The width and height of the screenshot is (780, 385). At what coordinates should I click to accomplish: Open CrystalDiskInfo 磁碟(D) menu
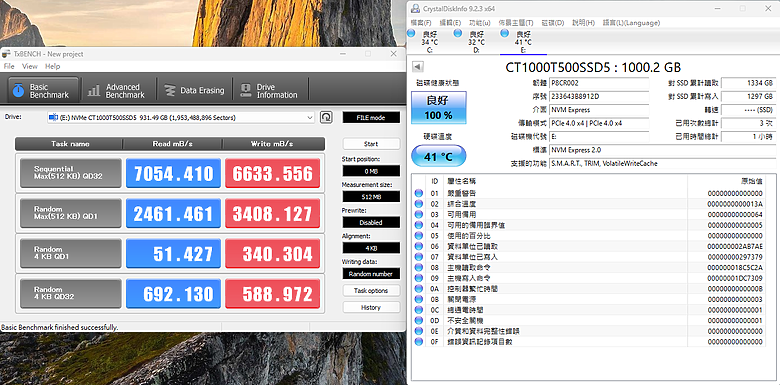click(553, 23)
